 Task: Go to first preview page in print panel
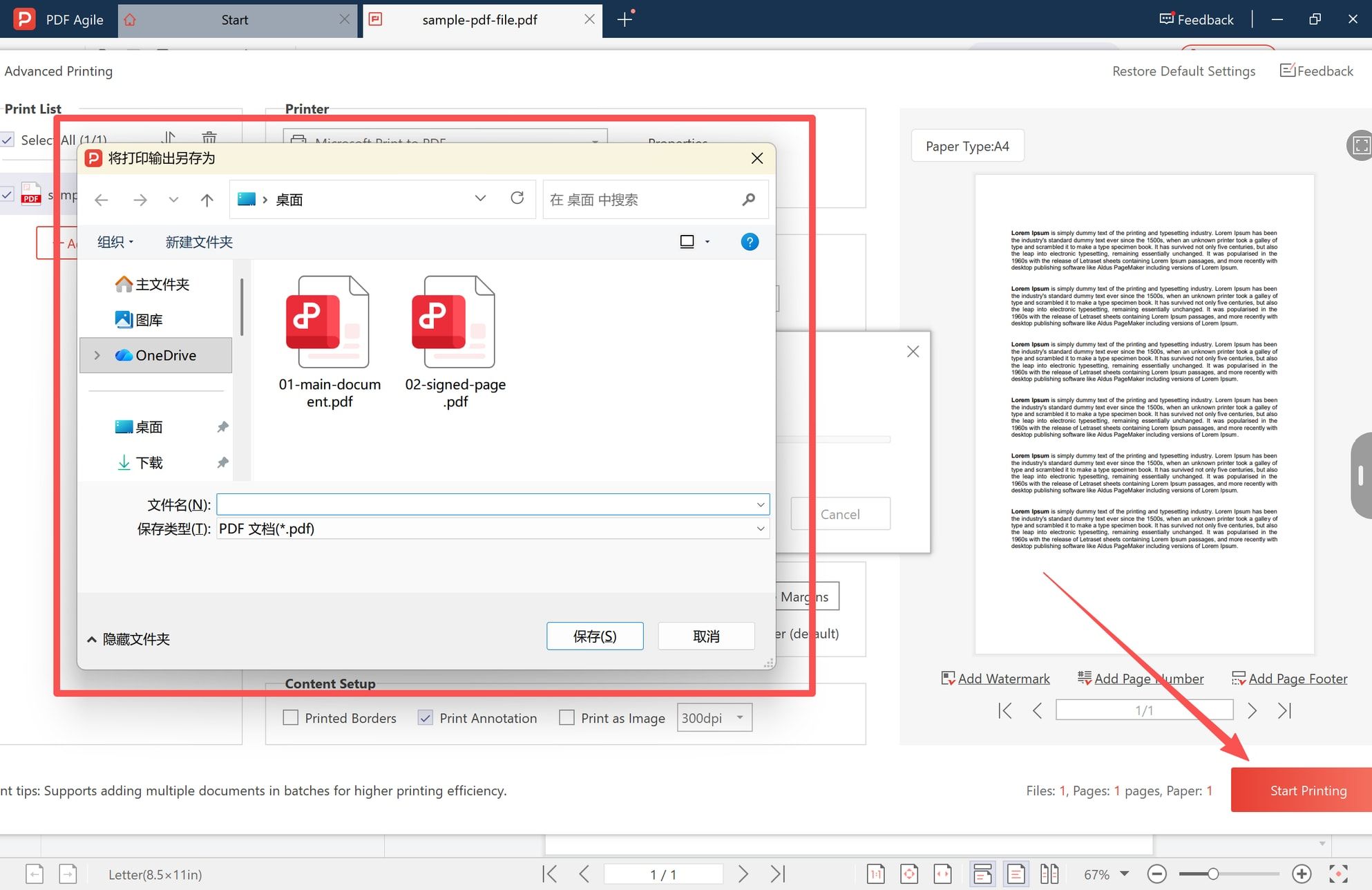click(1004, 710)
